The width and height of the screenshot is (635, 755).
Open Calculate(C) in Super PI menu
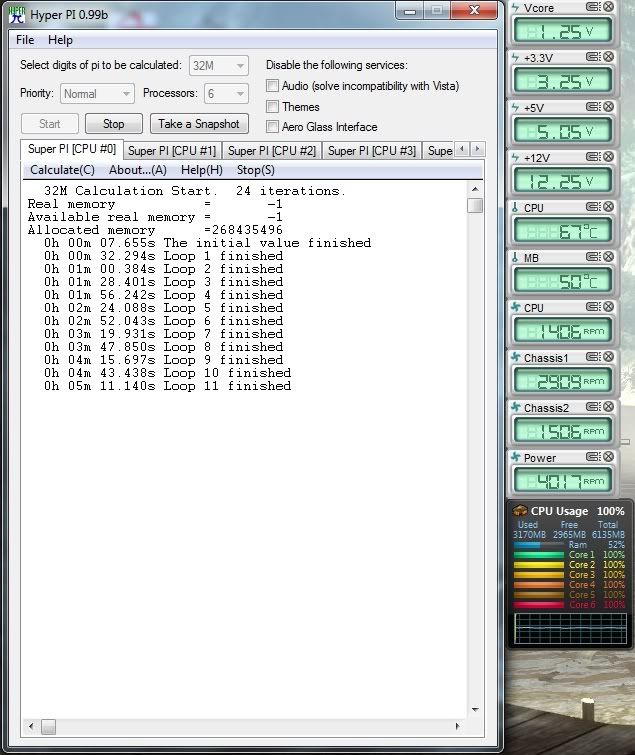click(x=63, y=170)
